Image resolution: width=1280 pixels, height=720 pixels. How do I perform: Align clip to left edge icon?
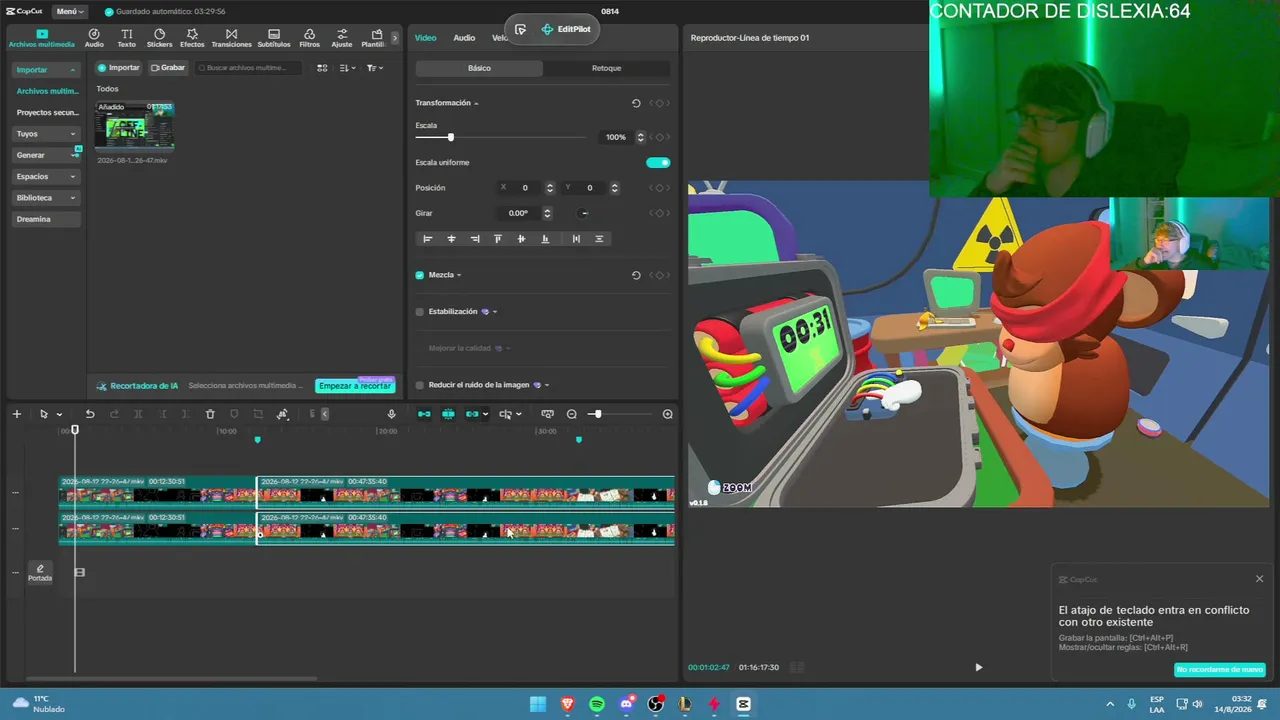[x=428, y=239]
